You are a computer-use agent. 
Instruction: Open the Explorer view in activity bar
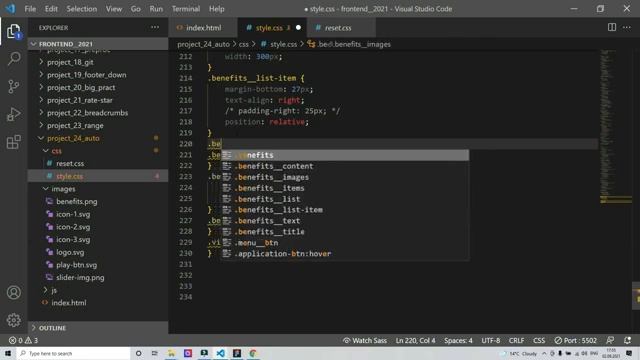[x=13, y=31]
